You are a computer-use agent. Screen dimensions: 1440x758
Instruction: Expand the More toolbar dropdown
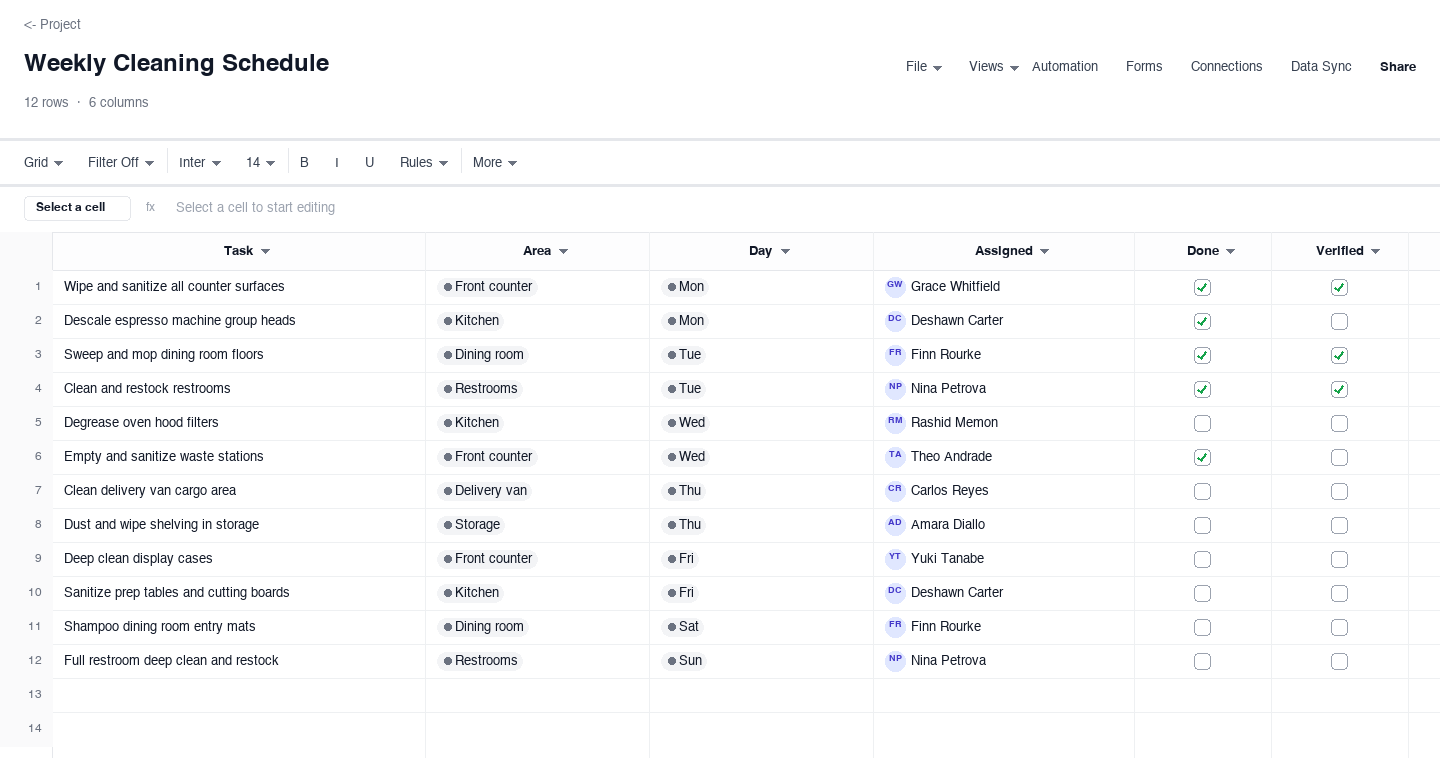[x=495, y=162]
